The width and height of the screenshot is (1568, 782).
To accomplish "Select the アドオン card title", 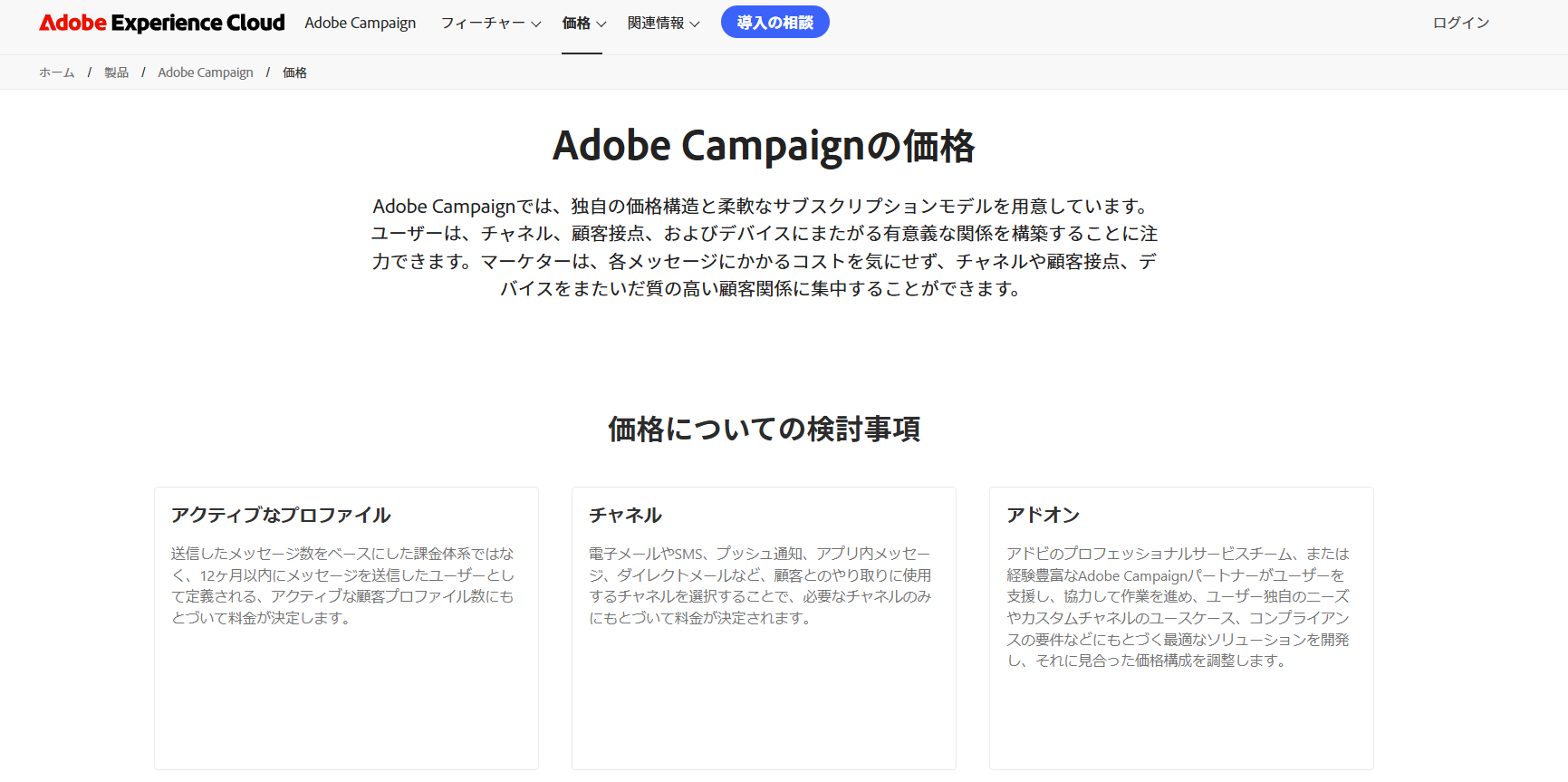I will point(1044,515).
